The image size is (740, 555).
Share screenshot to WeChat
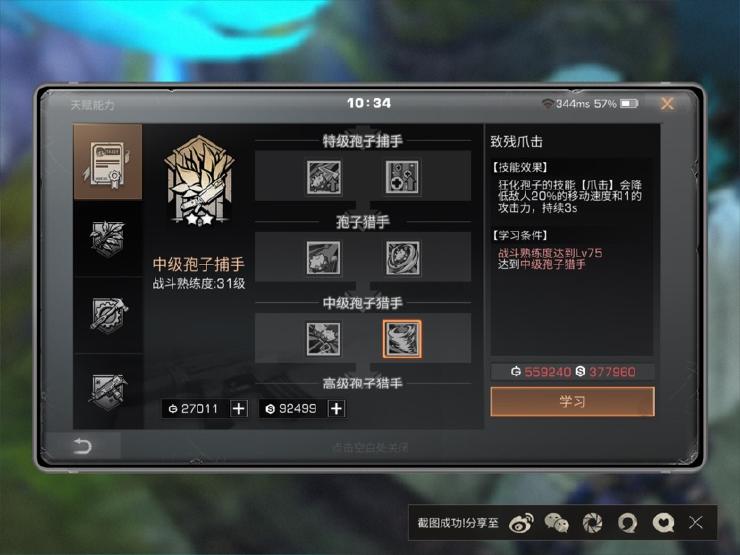(x=556, y=523)
